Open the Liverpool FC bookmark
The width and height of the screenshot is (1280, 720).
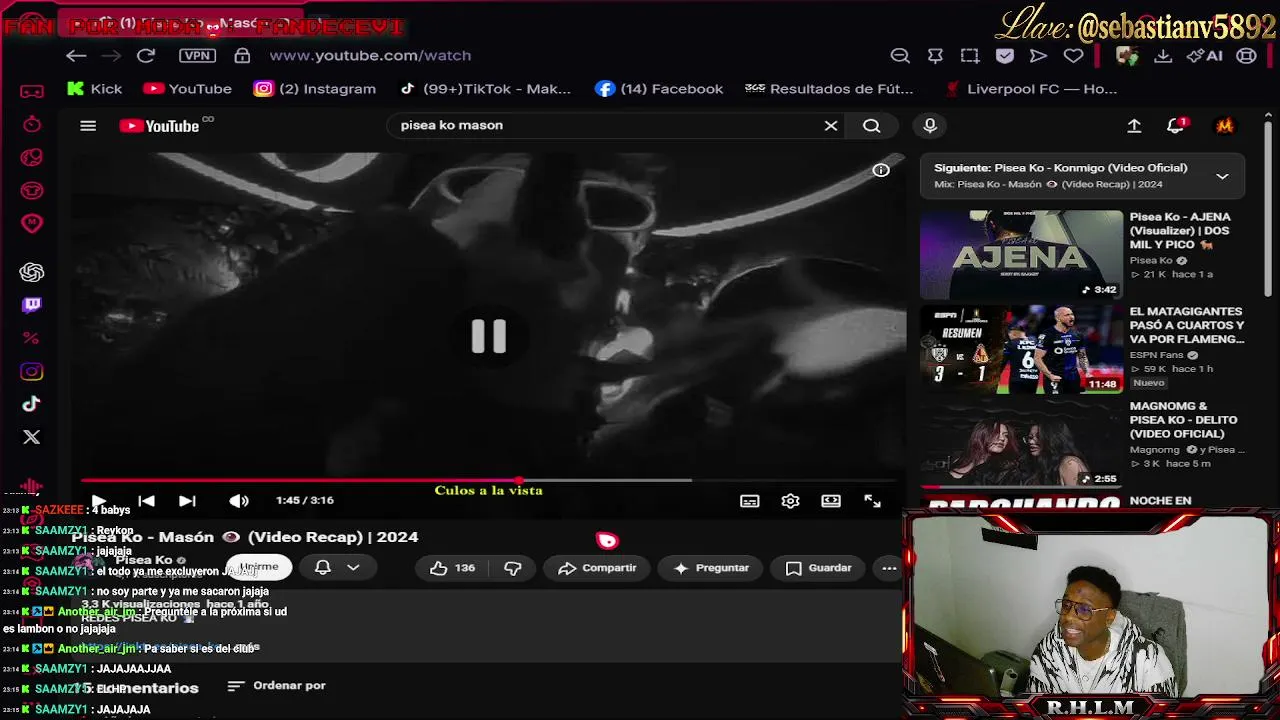(x=1030, y=89)
